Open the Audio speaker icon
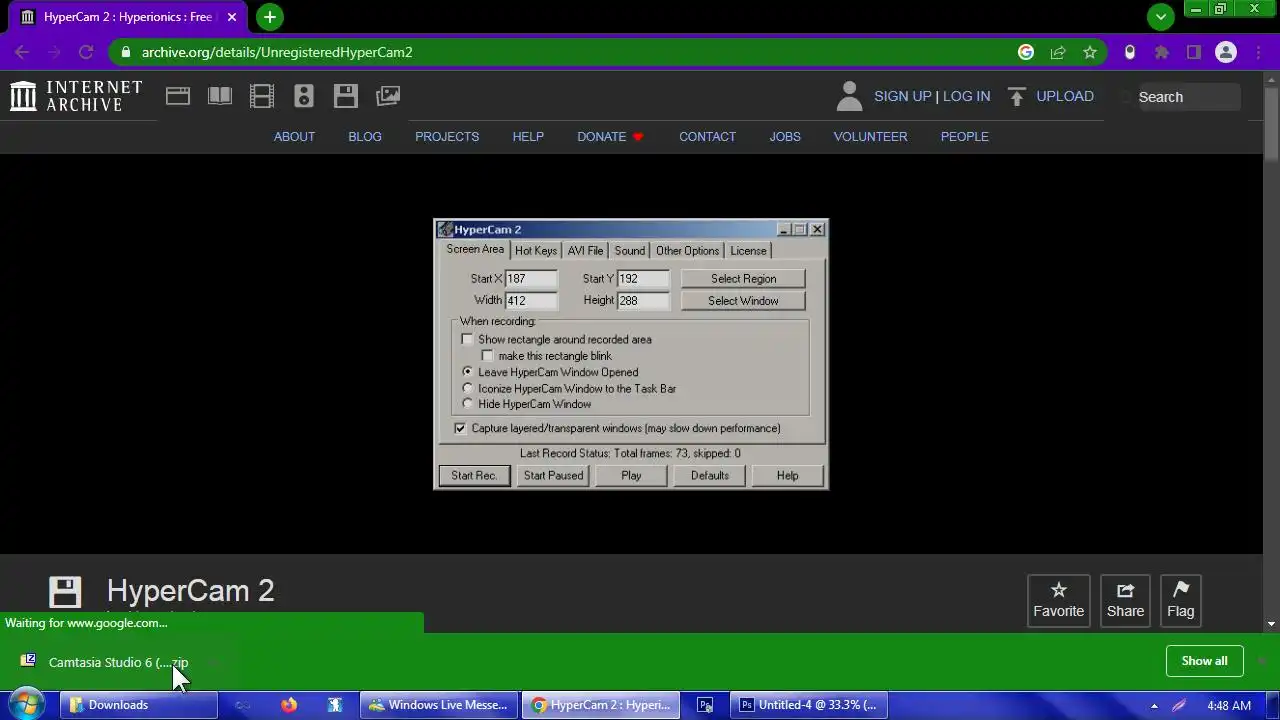This screenshot has width=1280, height=720. tap(304, 96)
